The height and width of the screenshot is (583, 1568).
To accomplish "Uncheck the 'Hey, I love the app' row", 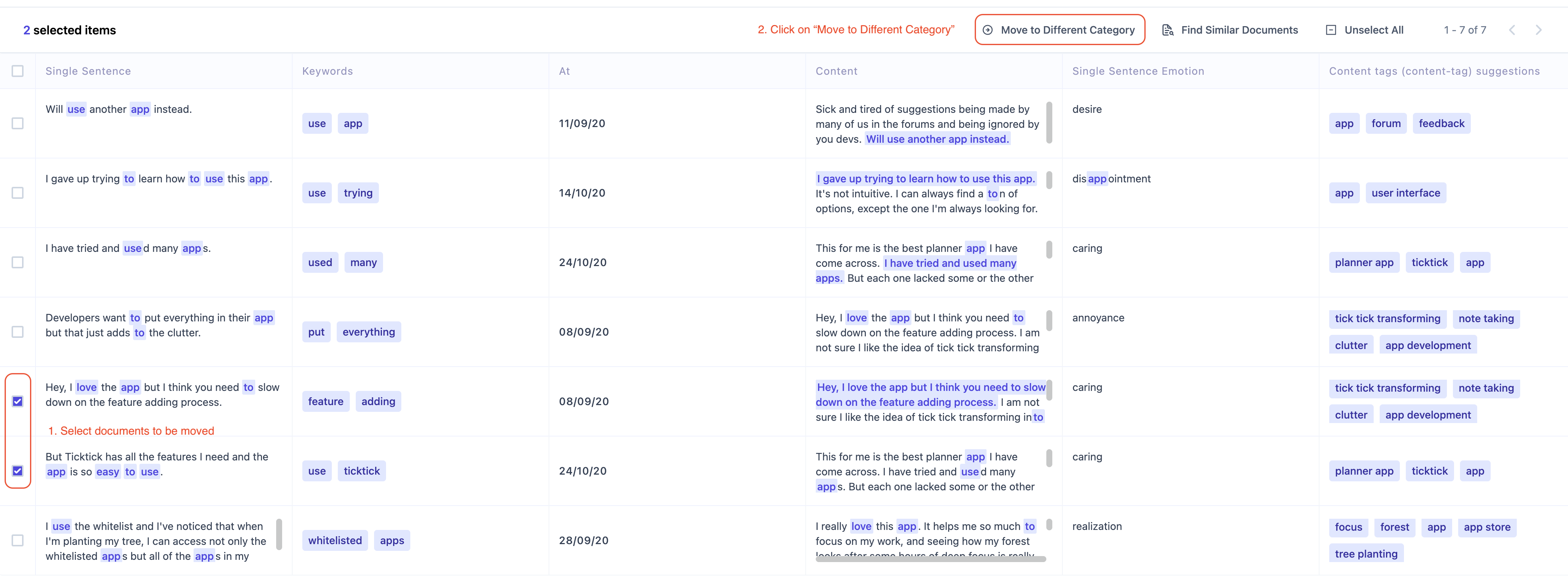I will (x=18, y=402).
